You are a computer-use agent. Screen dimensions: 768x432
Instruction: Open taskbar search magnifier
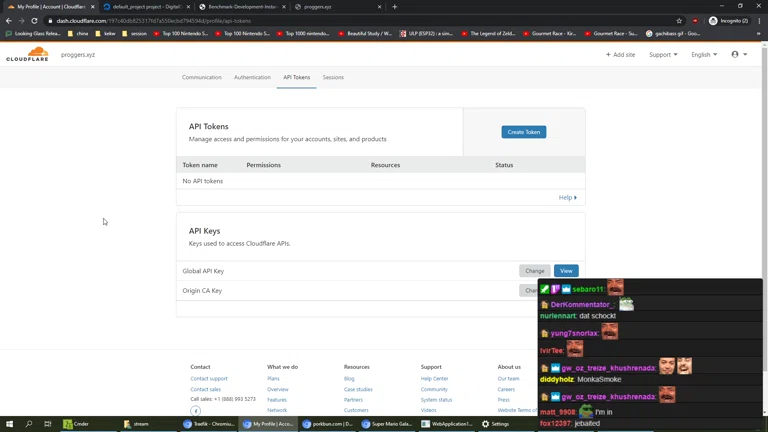[28, 424]
